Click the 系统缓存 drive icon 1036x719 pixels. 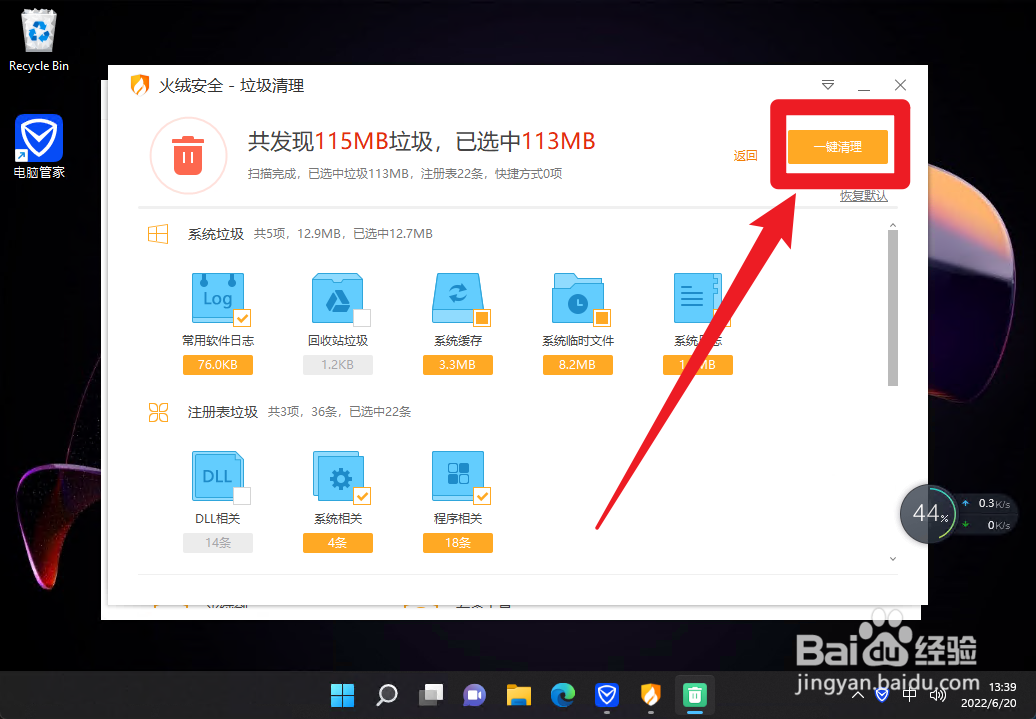pos(457,298)
